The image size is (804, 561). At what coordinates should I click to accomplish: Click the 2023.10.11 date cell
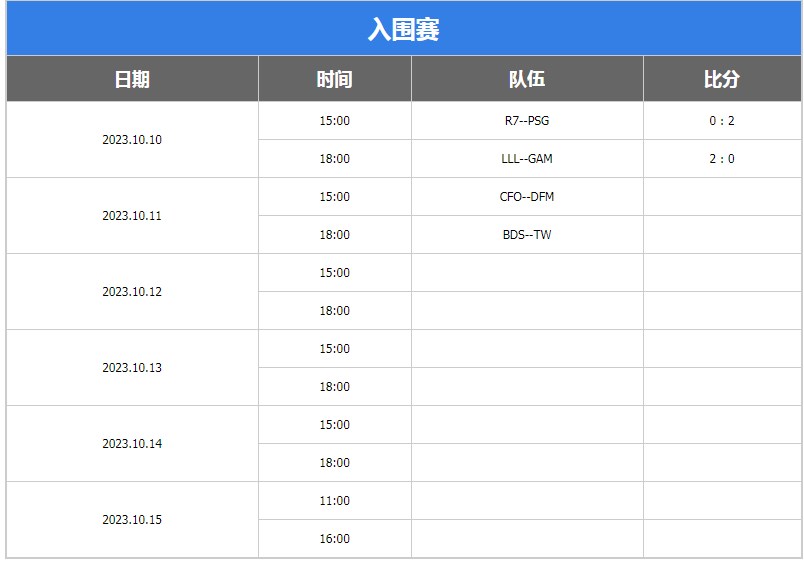[132, 216]
